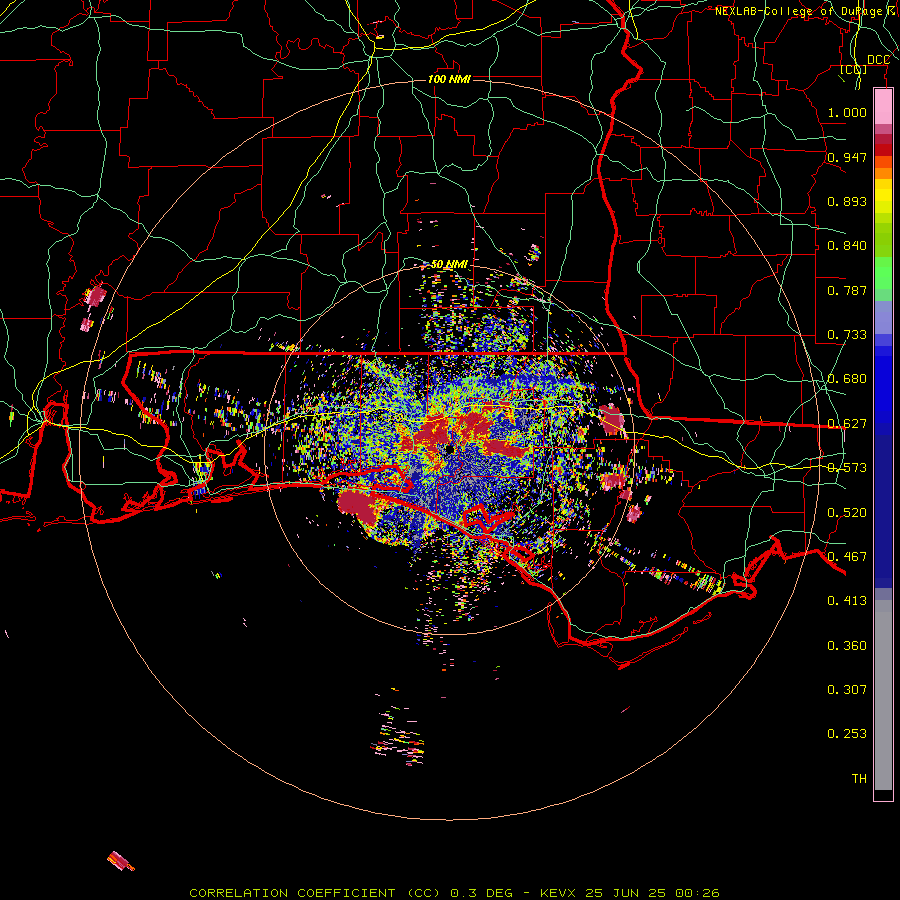Click the black radar site dot
Screen dimensions: 900x900
449,449
